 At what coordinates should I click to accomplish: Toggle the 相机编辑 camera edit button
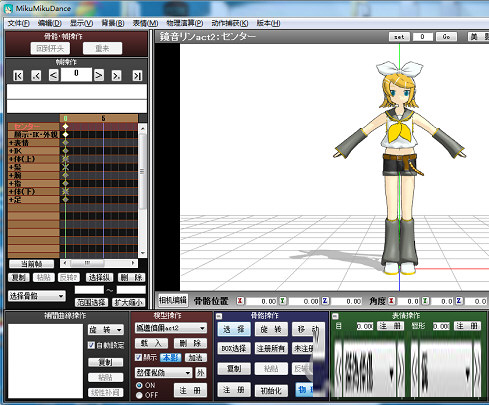click(173, 300)
